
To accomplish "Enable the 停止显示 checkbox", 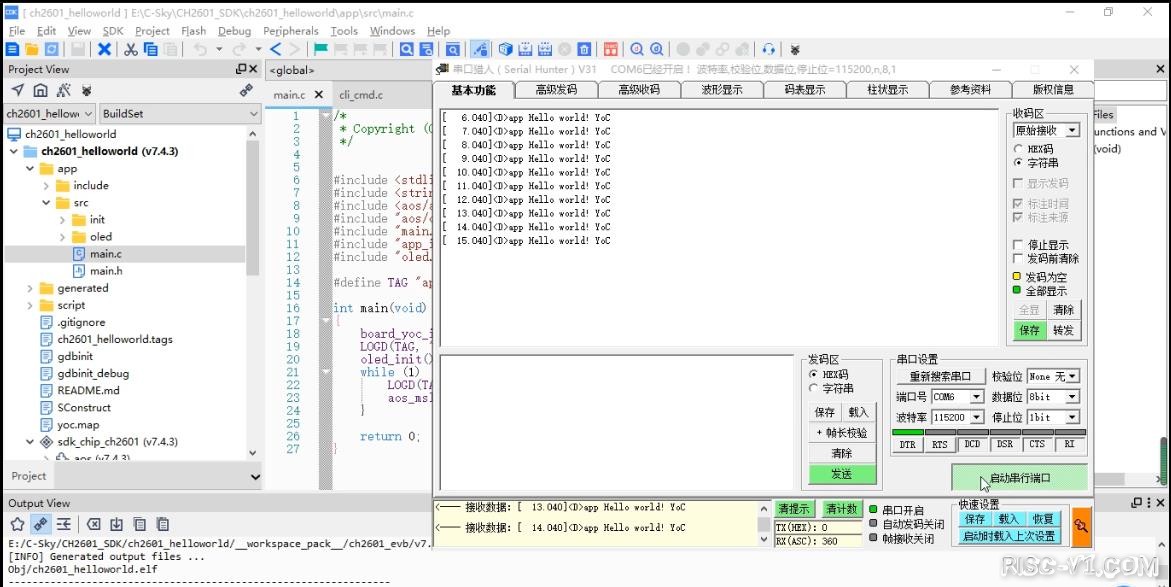I will tap(1018, 245).
